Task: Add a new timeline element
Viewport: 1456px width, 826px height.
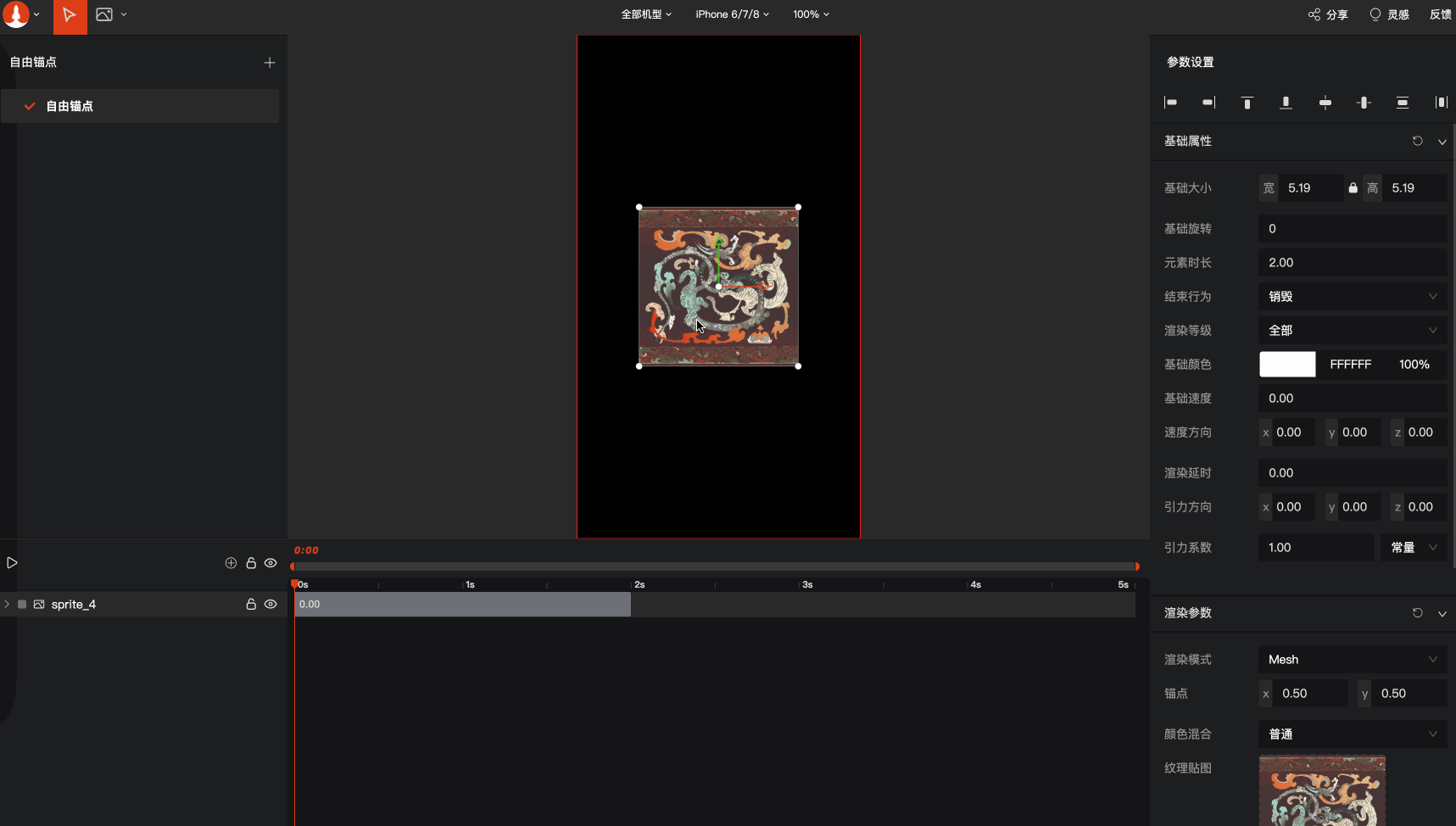Action: pos(231,563)
